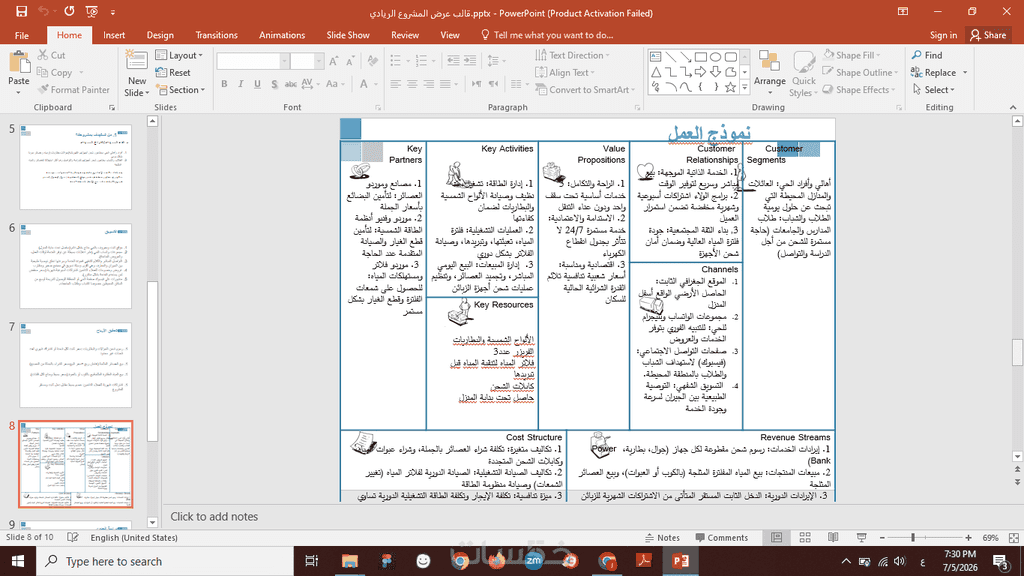Screen dimensions: 1024x576
Task: Toggle Bold formatting
Action: 224,84
